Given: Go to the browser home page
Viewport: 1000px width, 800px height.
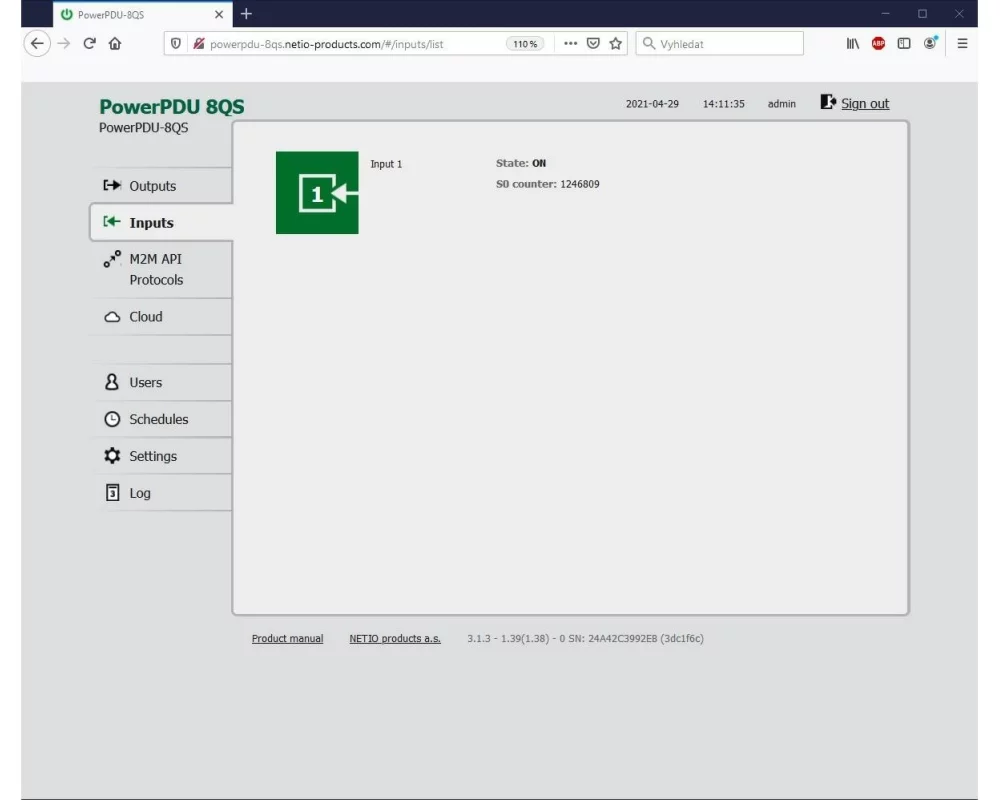Looking at the screenshot, I should [x=115, y=44].
